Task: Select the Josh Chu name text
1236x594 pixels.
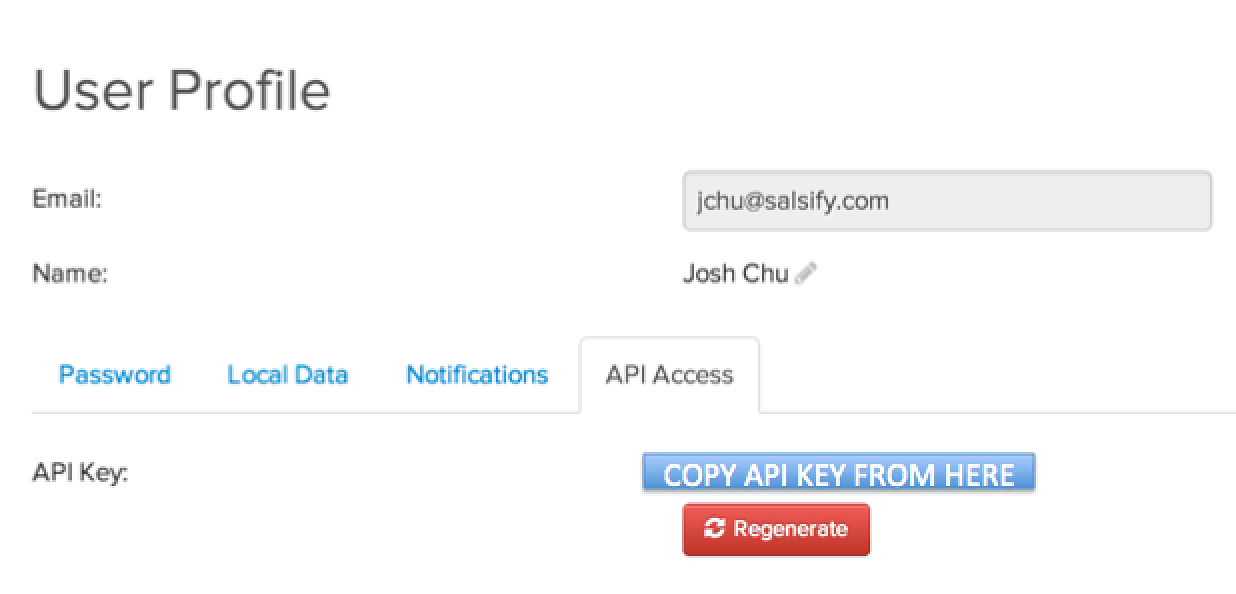Action: pyautogui.click(x=735, y=273)
